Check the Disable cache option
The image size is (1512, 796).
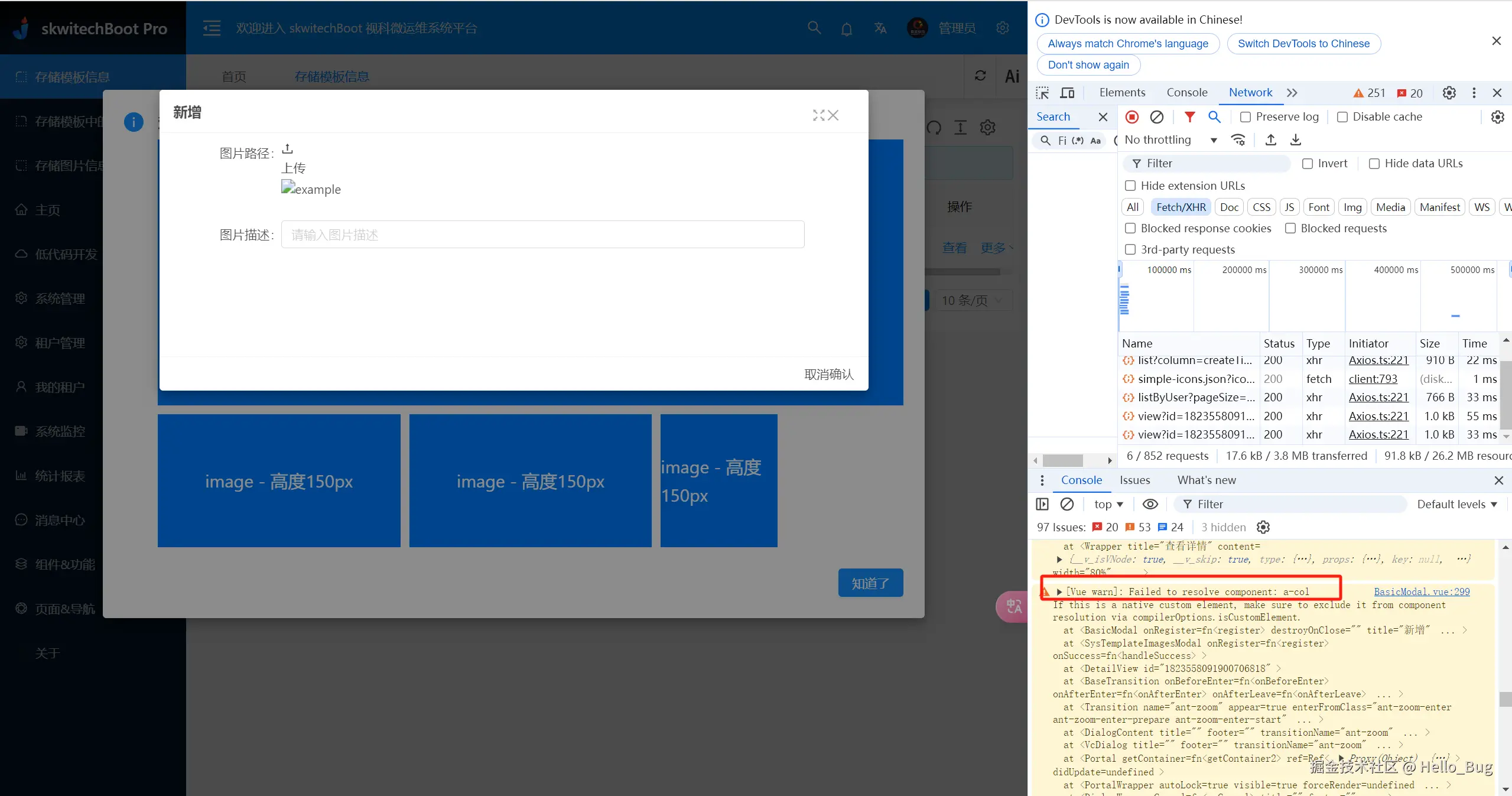pyautogui.click(x=1342, y=117)
